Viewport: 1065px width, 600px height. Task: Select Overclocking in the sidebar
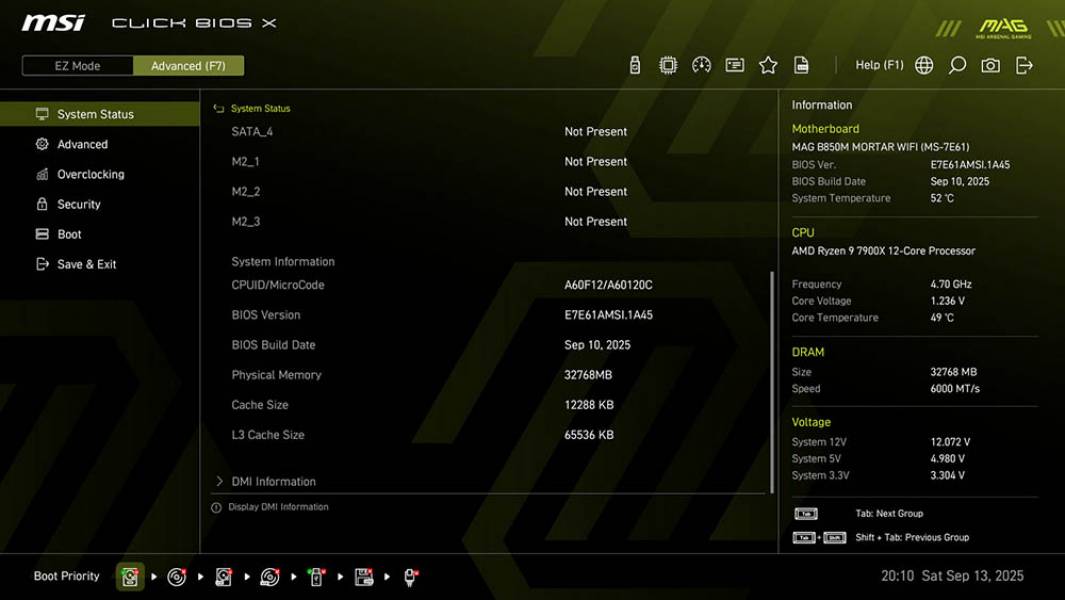coord(92,174)
